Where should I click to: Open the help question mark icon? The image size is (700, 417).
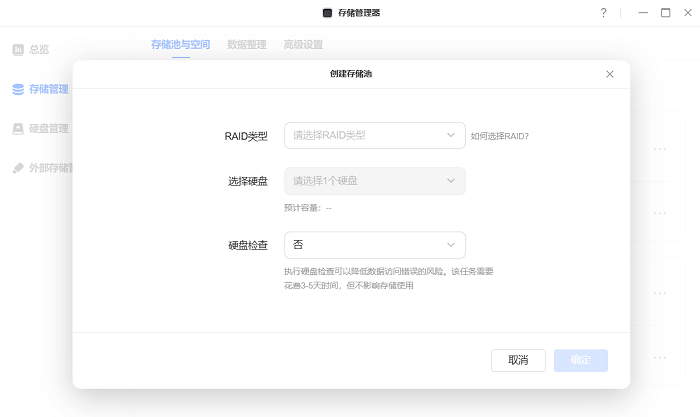point(603,13)
